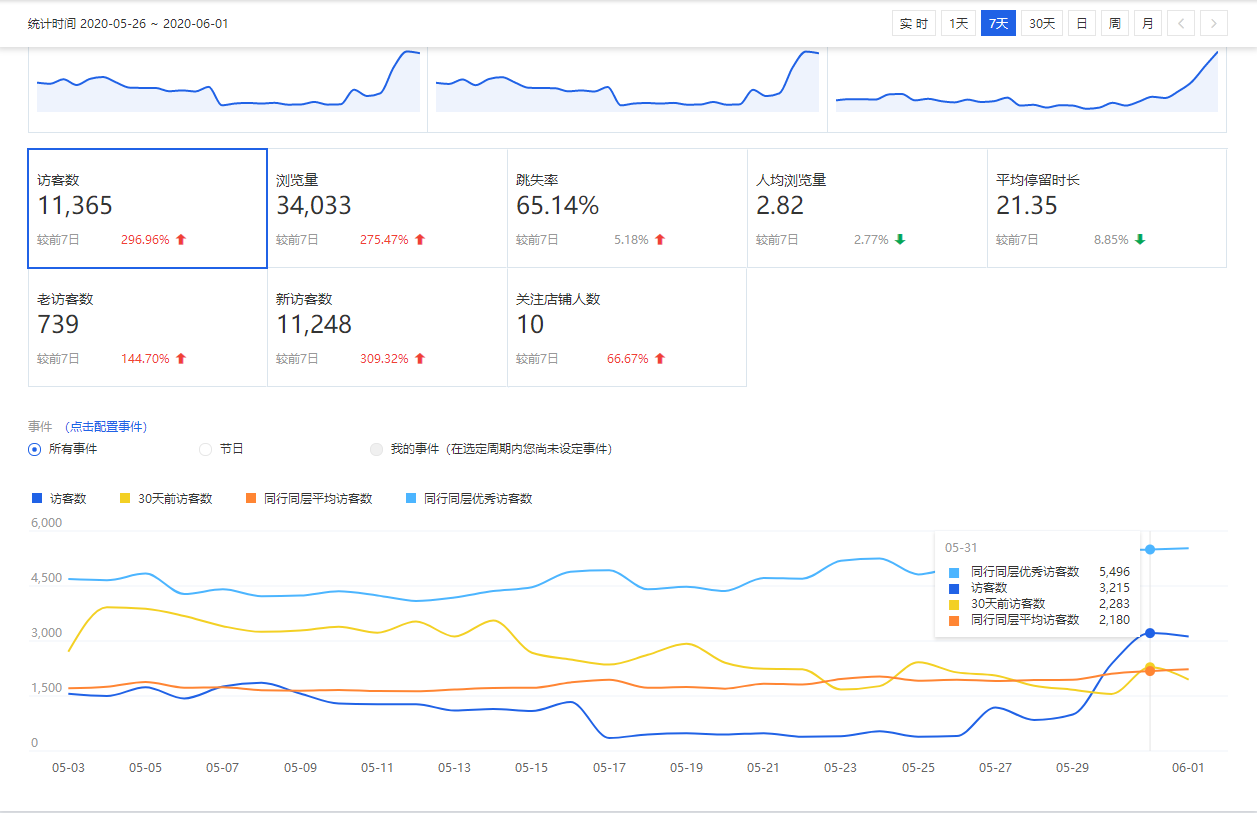Viewport: 1257px width, 813px height.
Task: Select the 人均浏览量 metric card
Action: pyautogui.click(x=867, y=208)
